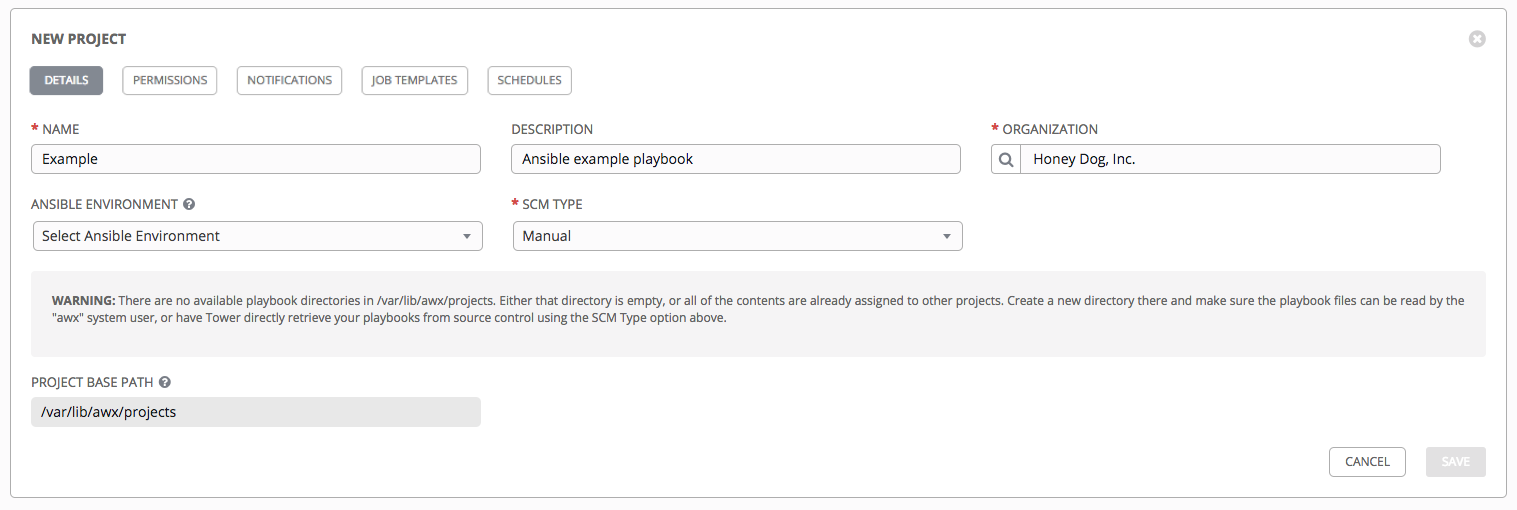
Task: Click the PROJECT BASE PATH label text
Action: click(92, 382)
